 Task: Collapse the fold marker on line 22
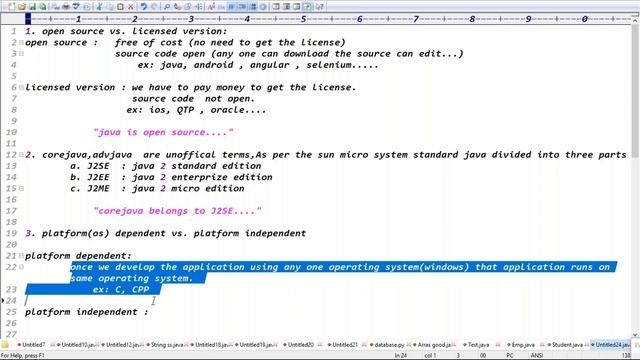pos(21,267)
